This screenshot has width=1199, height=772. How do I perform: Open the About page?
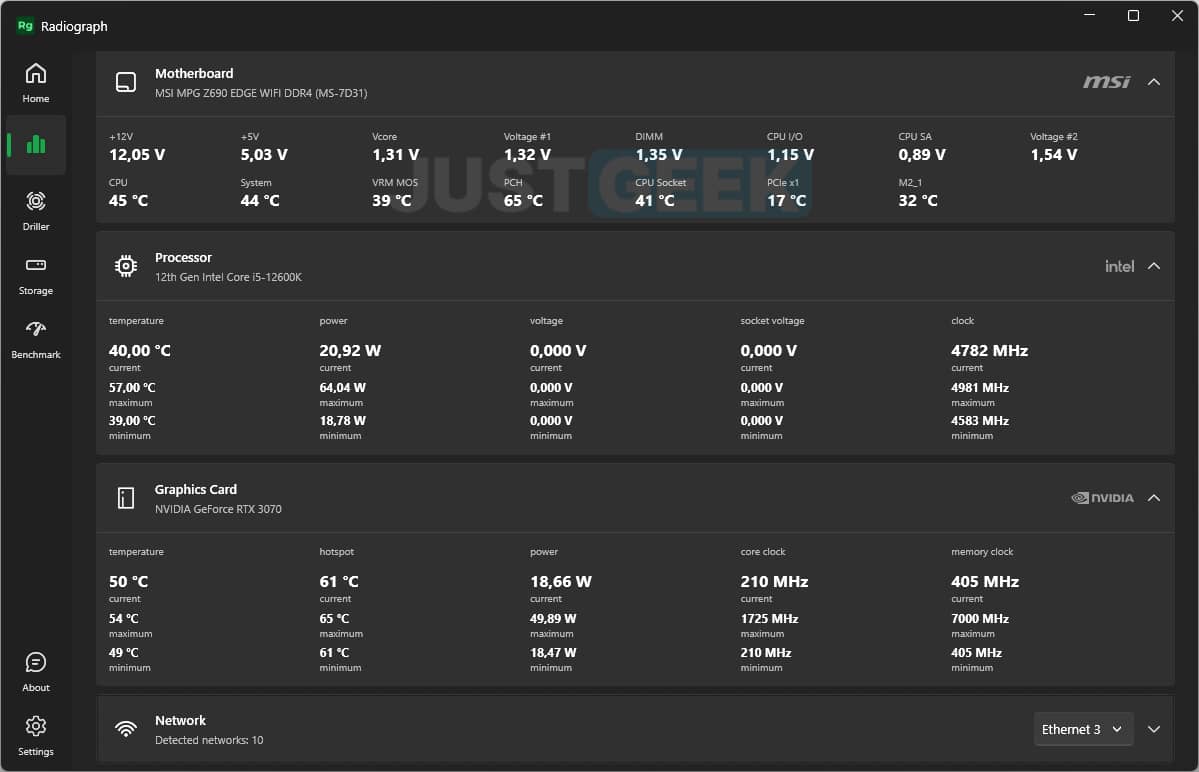35,672
